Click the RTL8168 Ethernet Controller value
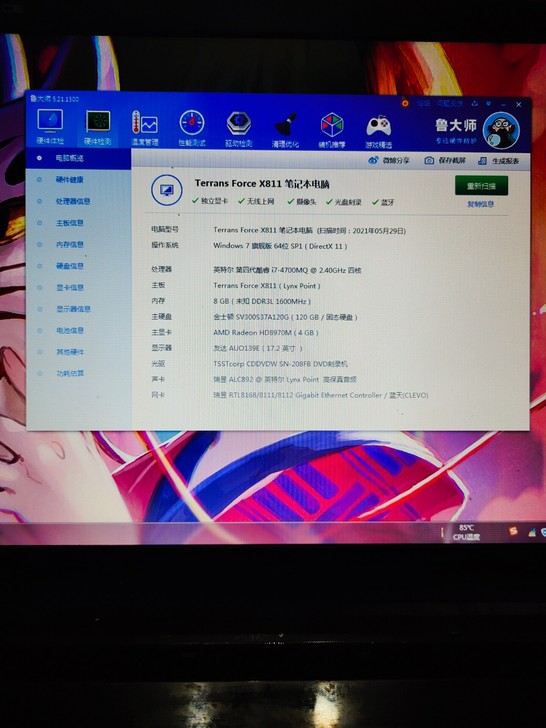The image size is (546, 728). pyautogui.click(x=321, y=395)
